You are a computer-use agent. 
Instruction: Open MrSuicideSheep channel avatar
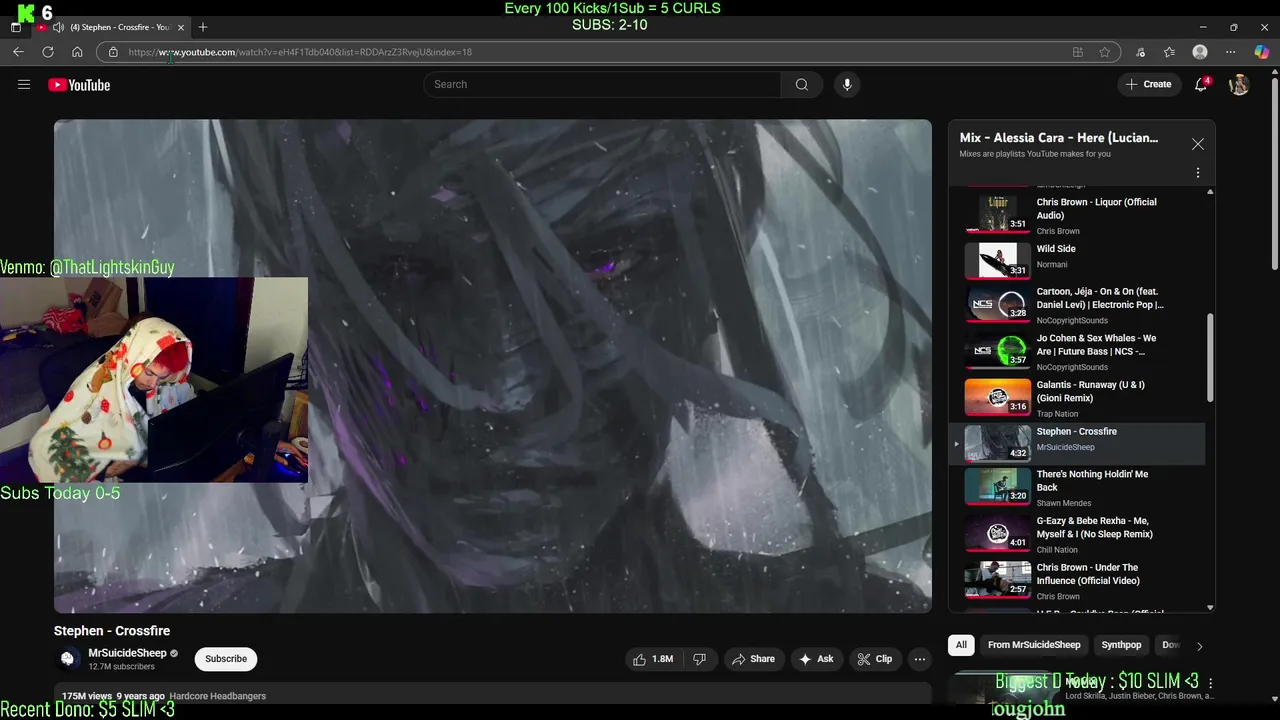click(x=67, y=658)
